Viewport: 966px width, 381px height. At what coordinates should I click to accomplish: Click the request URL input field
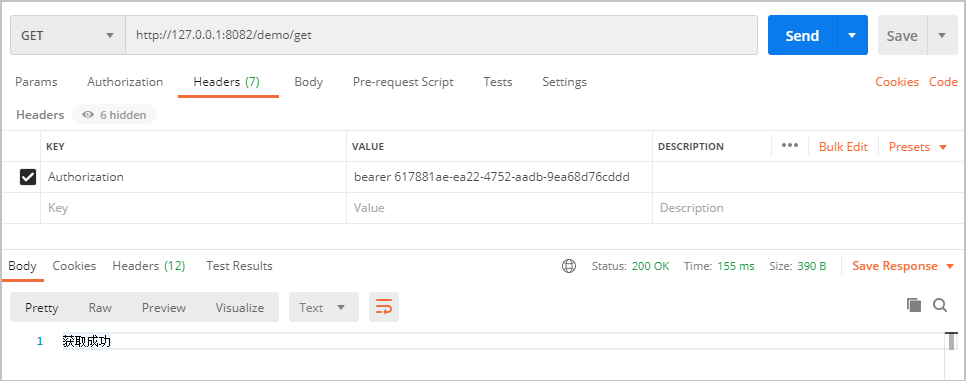(x=441, y=35)
